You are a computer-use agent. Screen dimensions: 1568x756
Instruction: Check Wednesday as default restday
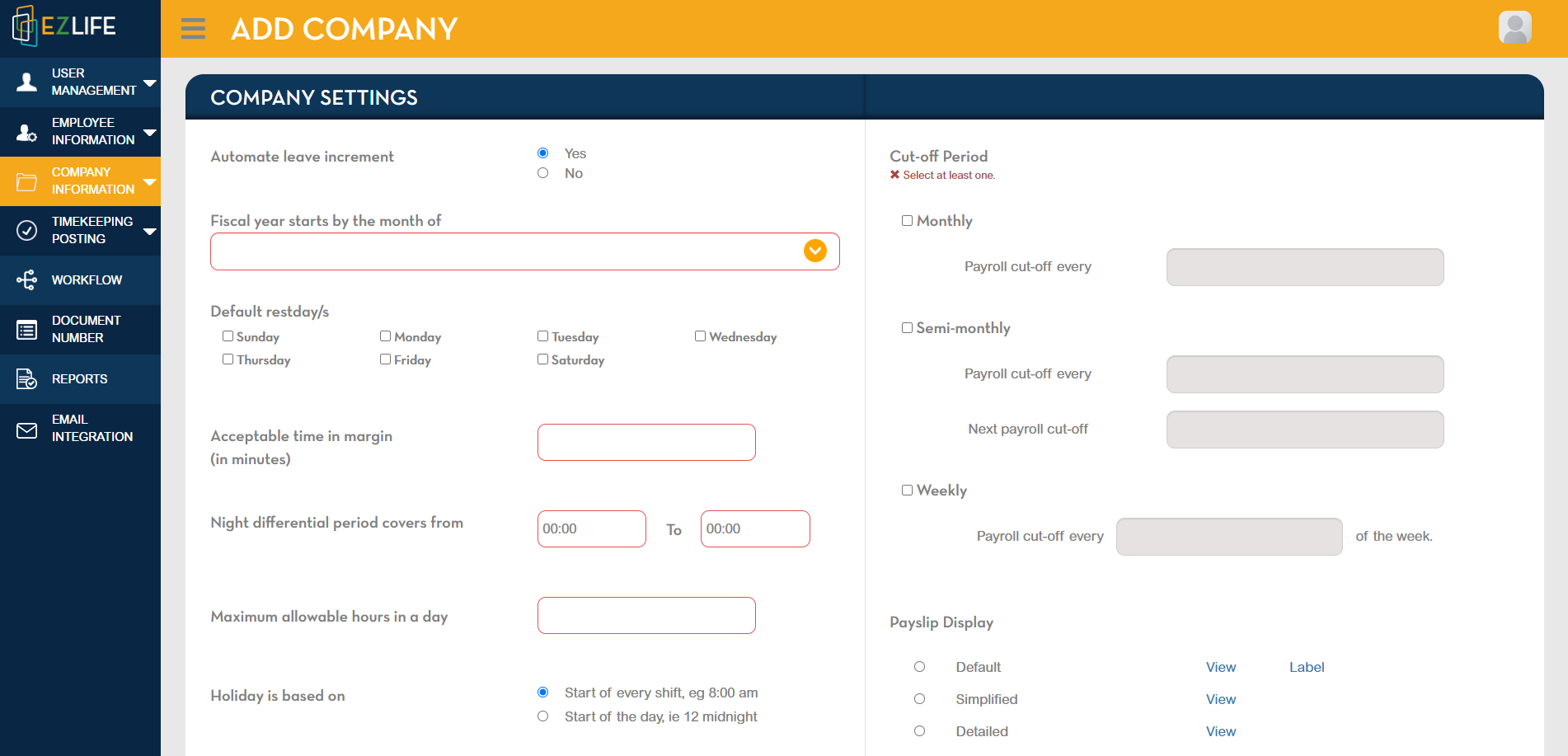700,336
